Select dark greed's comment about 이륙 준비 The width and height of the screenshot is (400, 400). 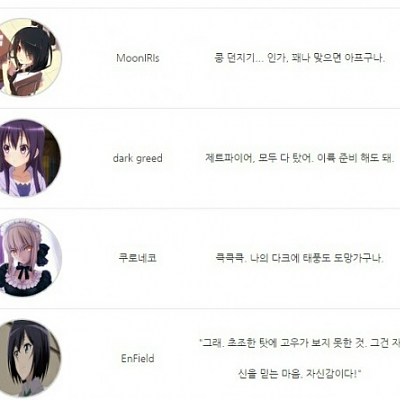(x=300, y=158)
